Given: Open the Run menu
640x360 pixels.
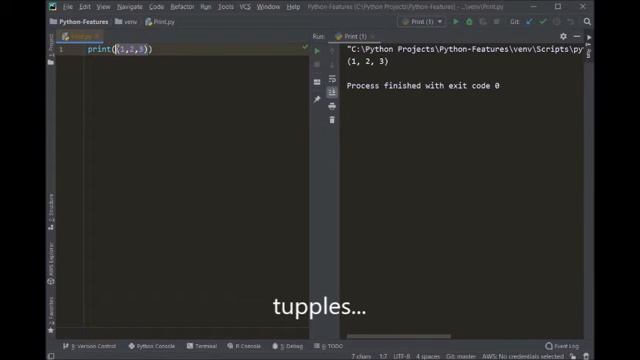Looking at the screenshot, I should [206, 7].
